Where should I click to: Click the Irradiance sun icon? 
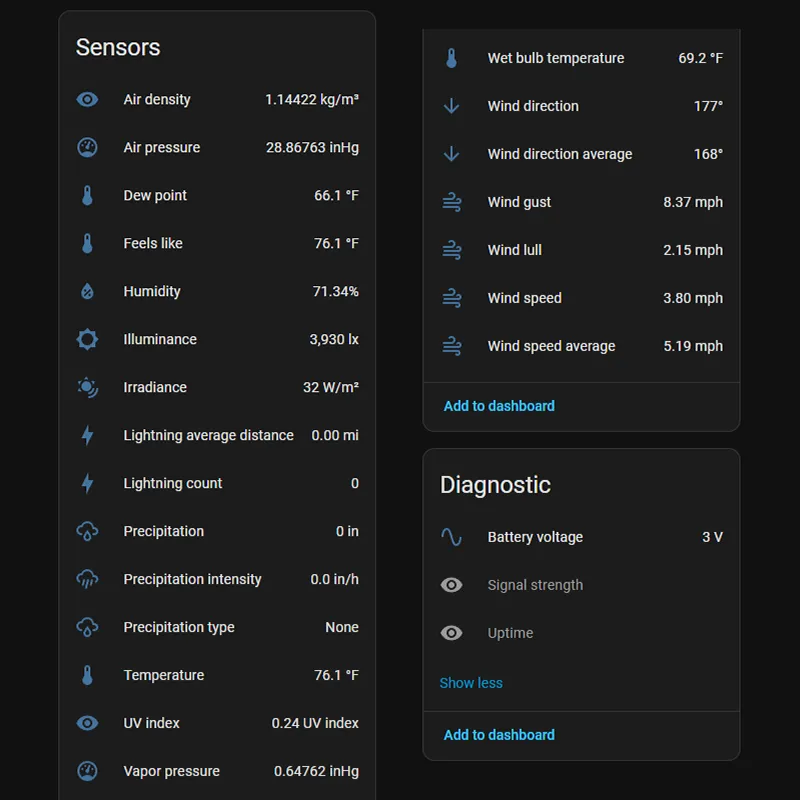point(88,387)
